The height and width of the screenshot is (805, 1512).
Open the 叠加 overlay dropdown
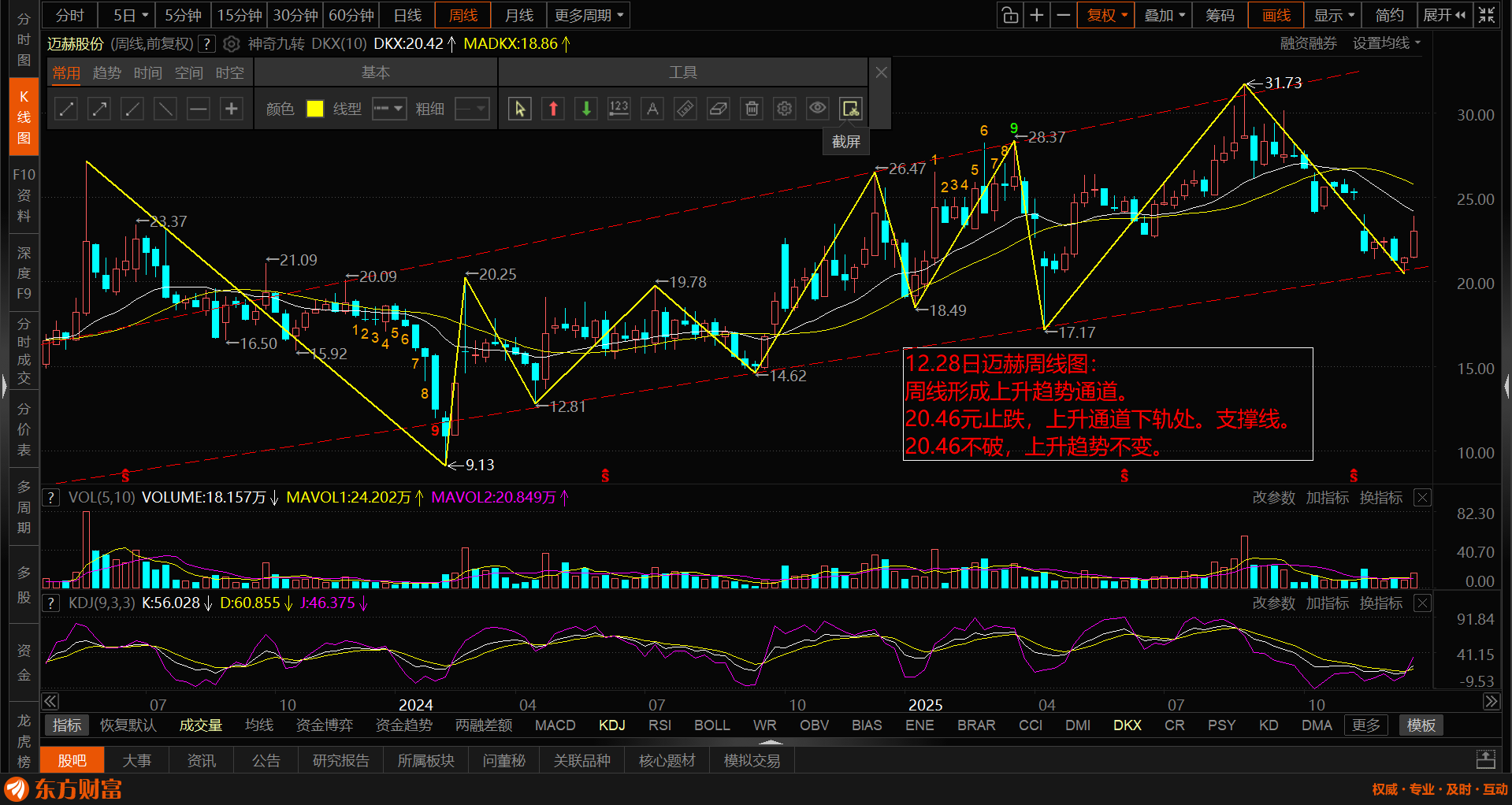tap(1164, 15)
